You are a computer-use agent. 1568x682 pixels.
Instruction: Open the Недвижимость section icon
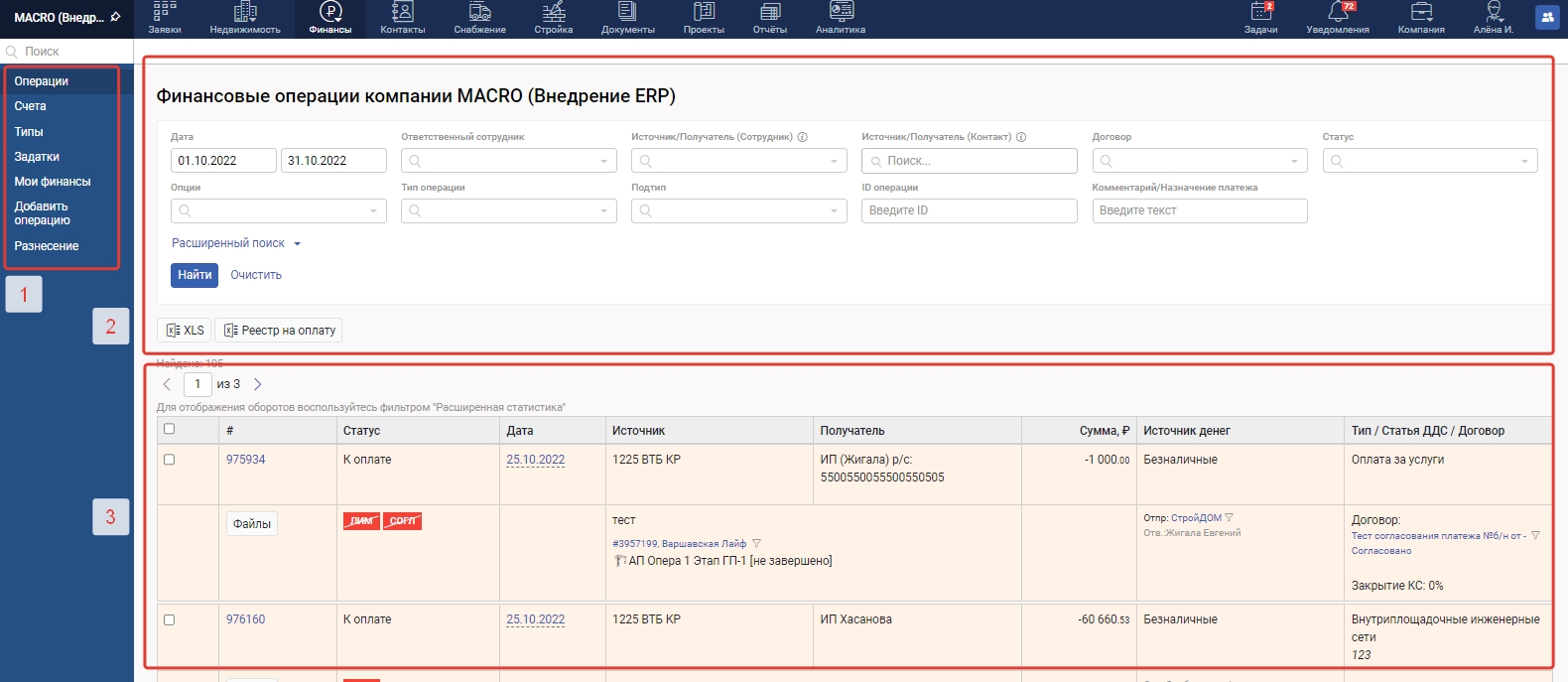245,12
